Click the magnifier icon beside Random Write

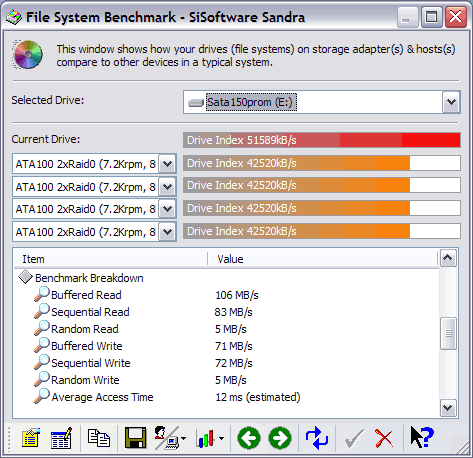(42, 379)
